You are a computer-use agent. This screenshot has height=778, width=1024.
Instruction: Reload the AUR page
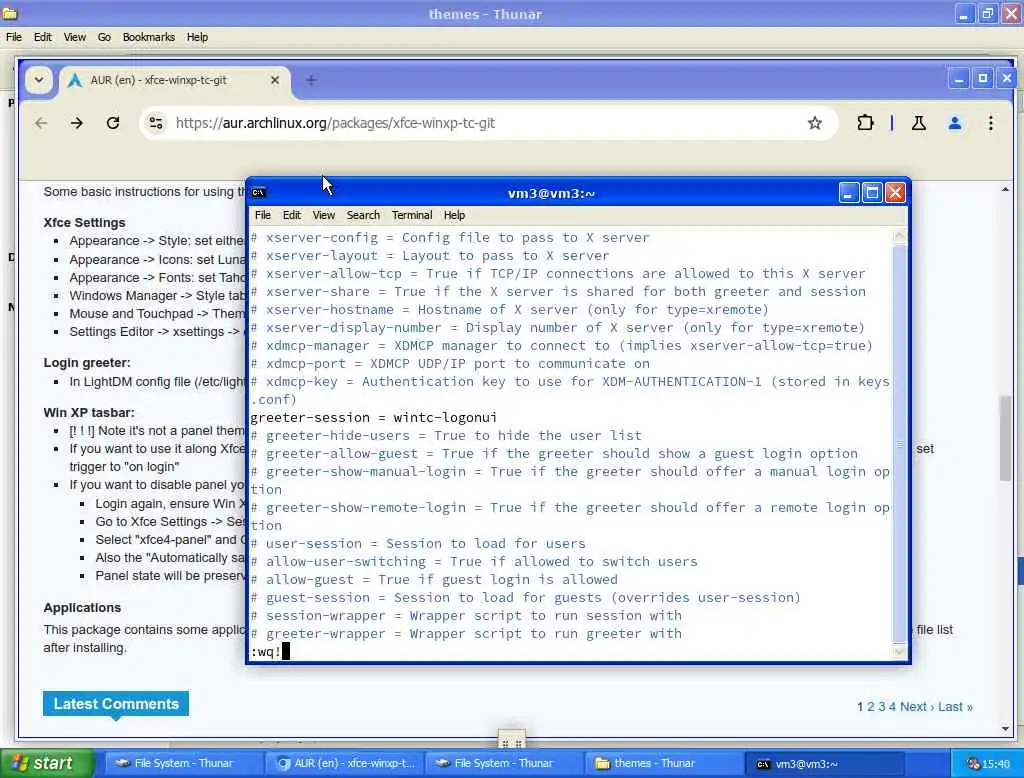(113, 123)
